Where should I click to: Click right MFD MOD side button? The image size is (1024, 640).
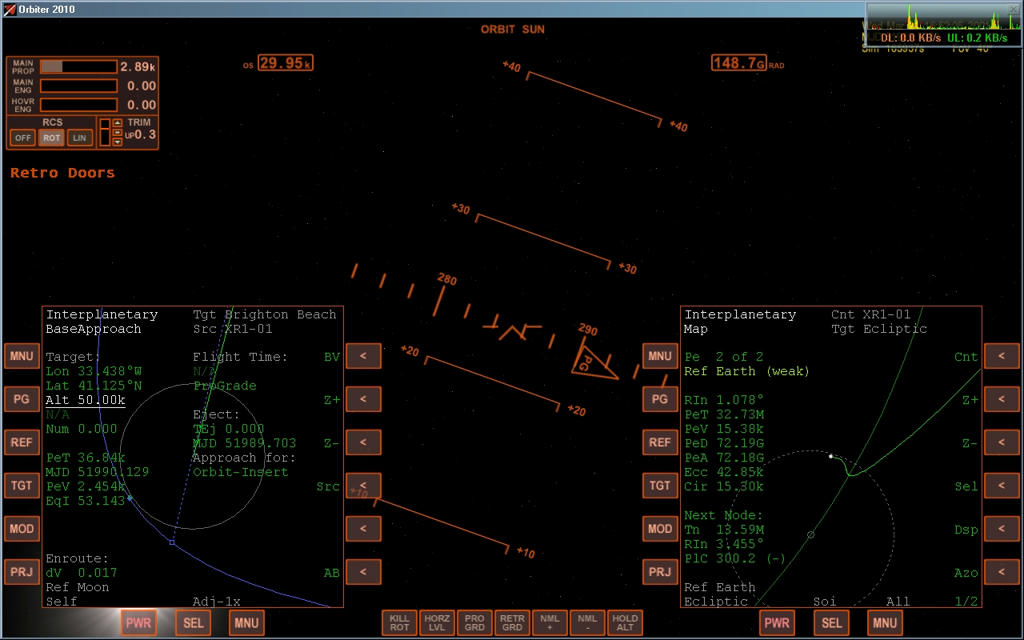(x=660, y=528)
